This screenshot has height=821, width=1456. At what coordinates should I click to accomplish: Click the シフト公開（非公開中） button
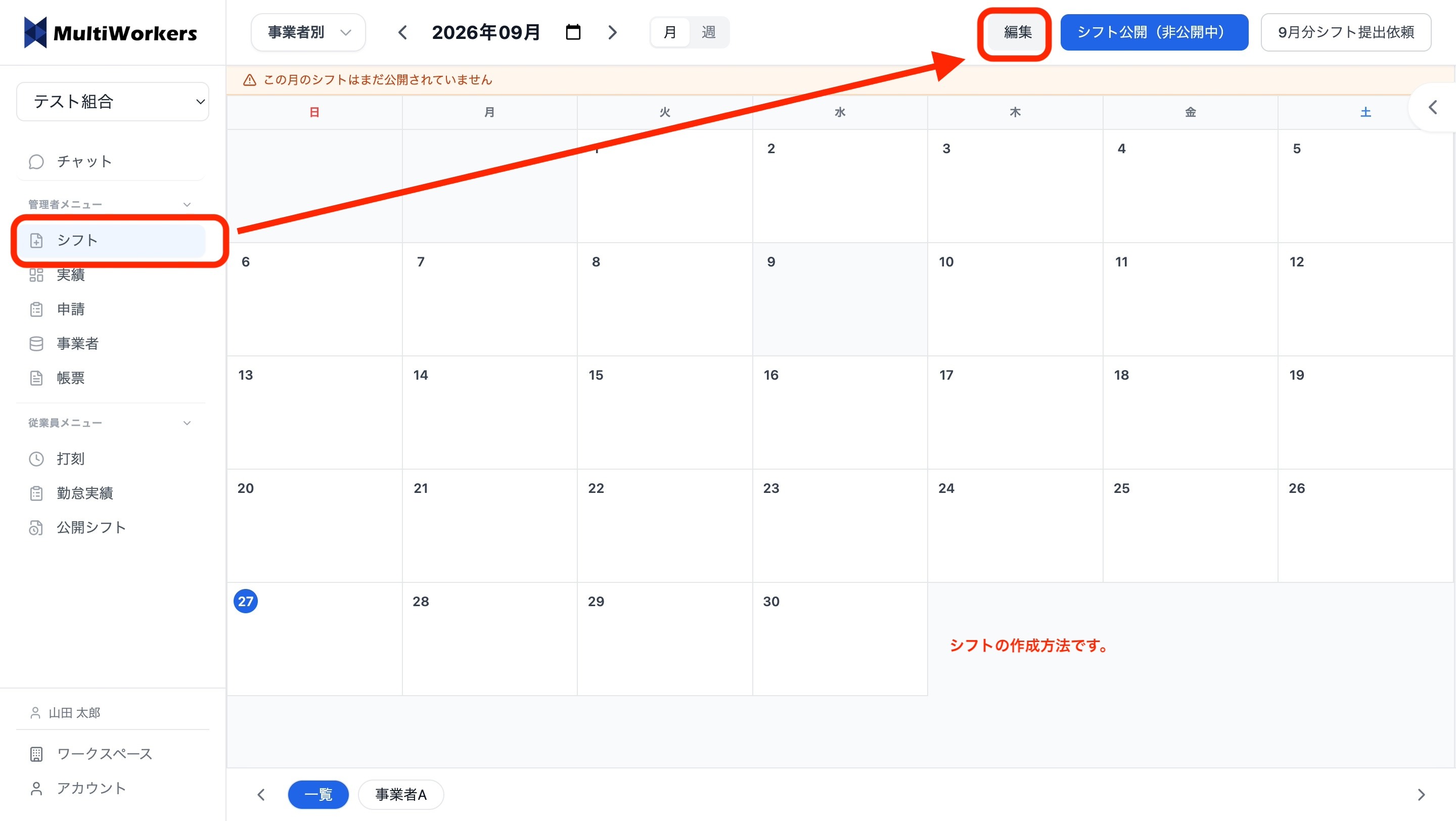(x=1154, y=32)
